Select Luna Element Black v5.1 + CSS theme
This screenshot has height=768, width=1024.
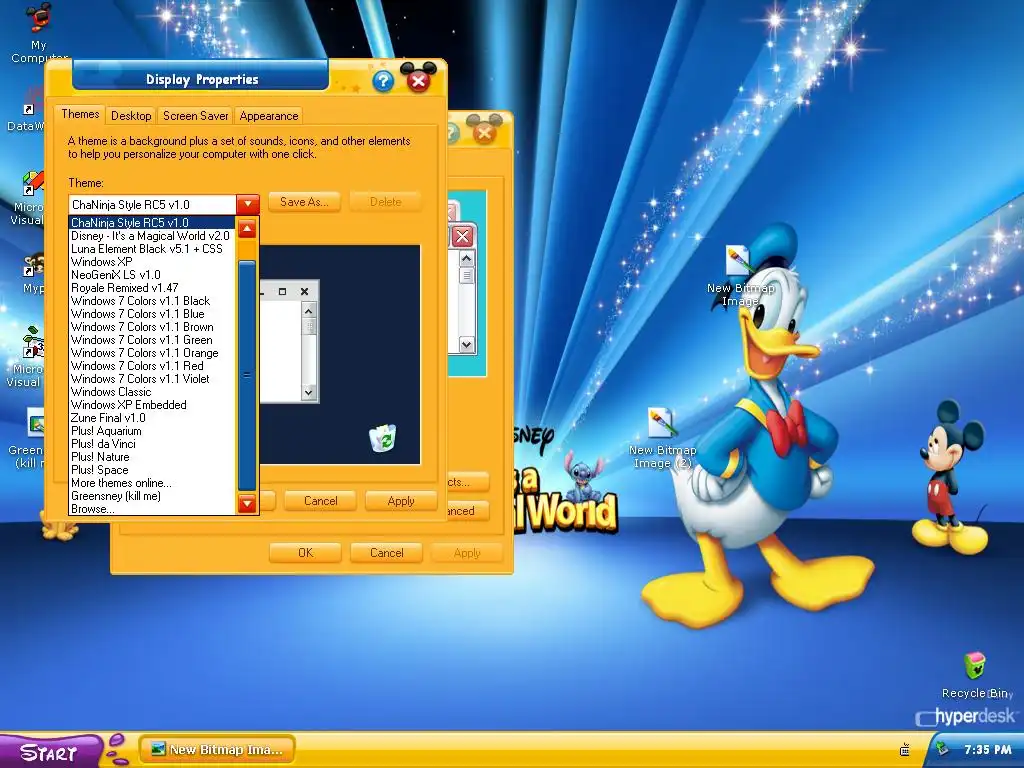[x=152, y=249]
